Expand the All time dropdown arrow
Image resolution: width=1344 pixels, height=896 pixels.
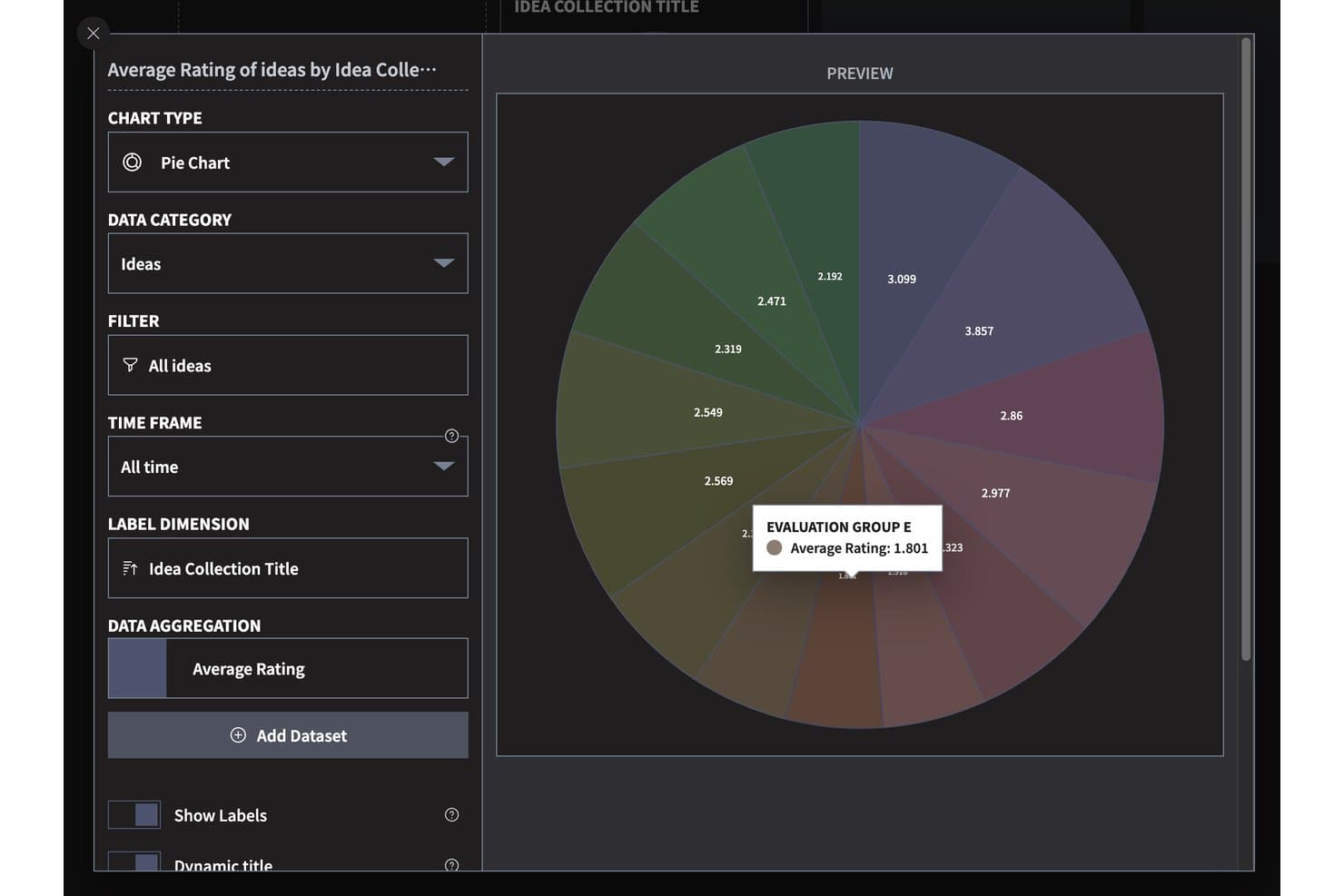443,467
